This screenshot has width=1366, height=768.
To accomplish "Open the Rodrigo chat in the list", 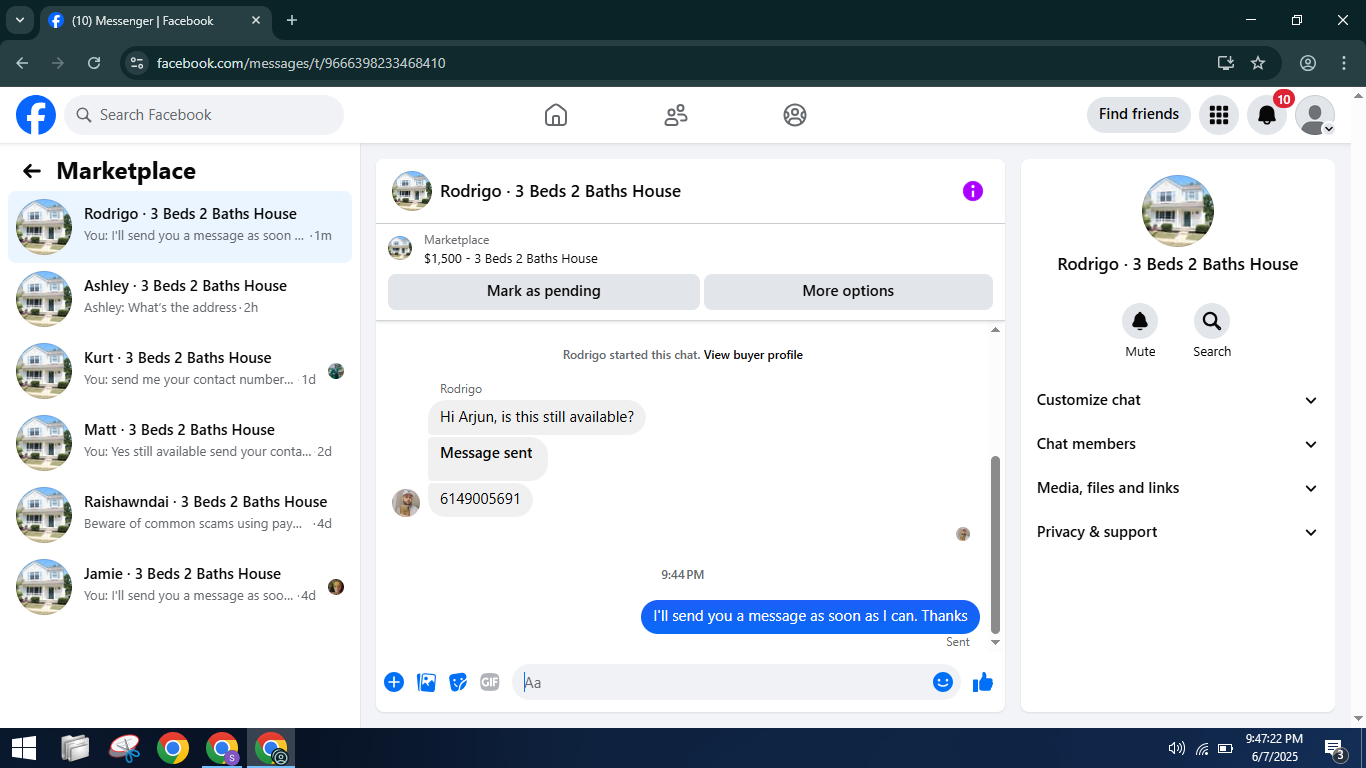I will click(180, 227).
